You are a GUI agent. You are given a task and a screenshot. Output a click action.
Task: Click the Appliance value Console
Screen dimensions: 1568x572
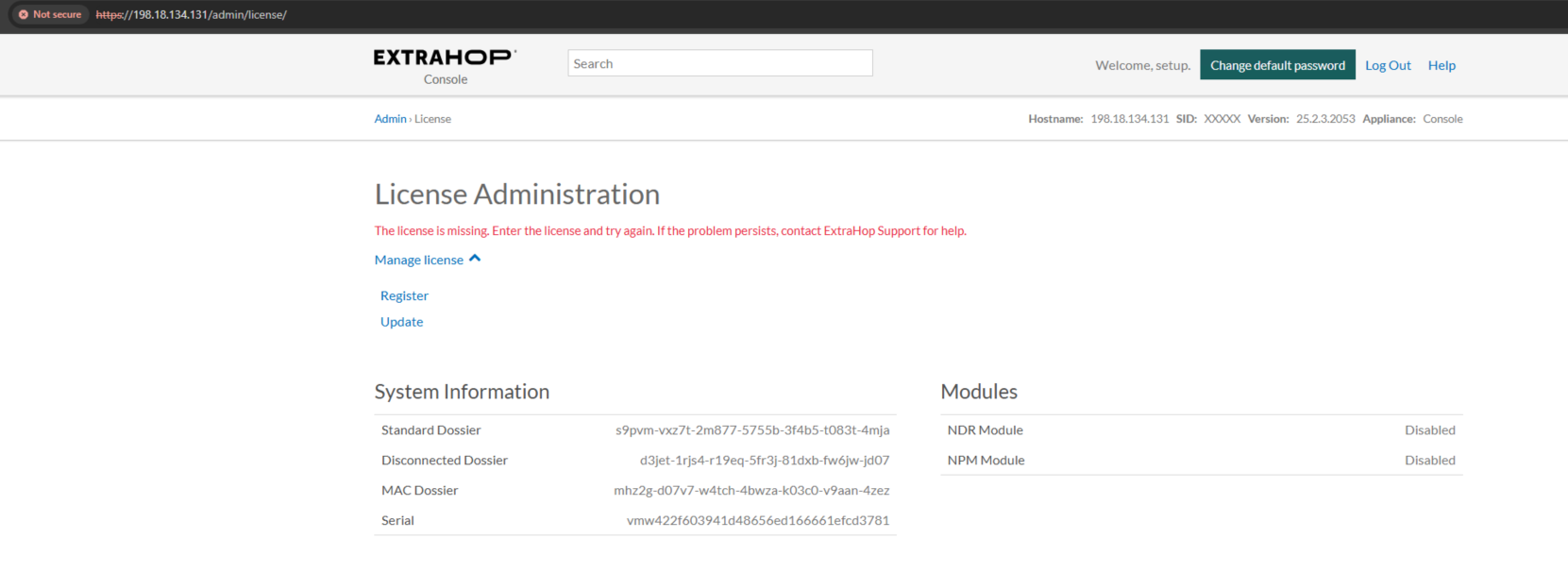point(1442,119)
